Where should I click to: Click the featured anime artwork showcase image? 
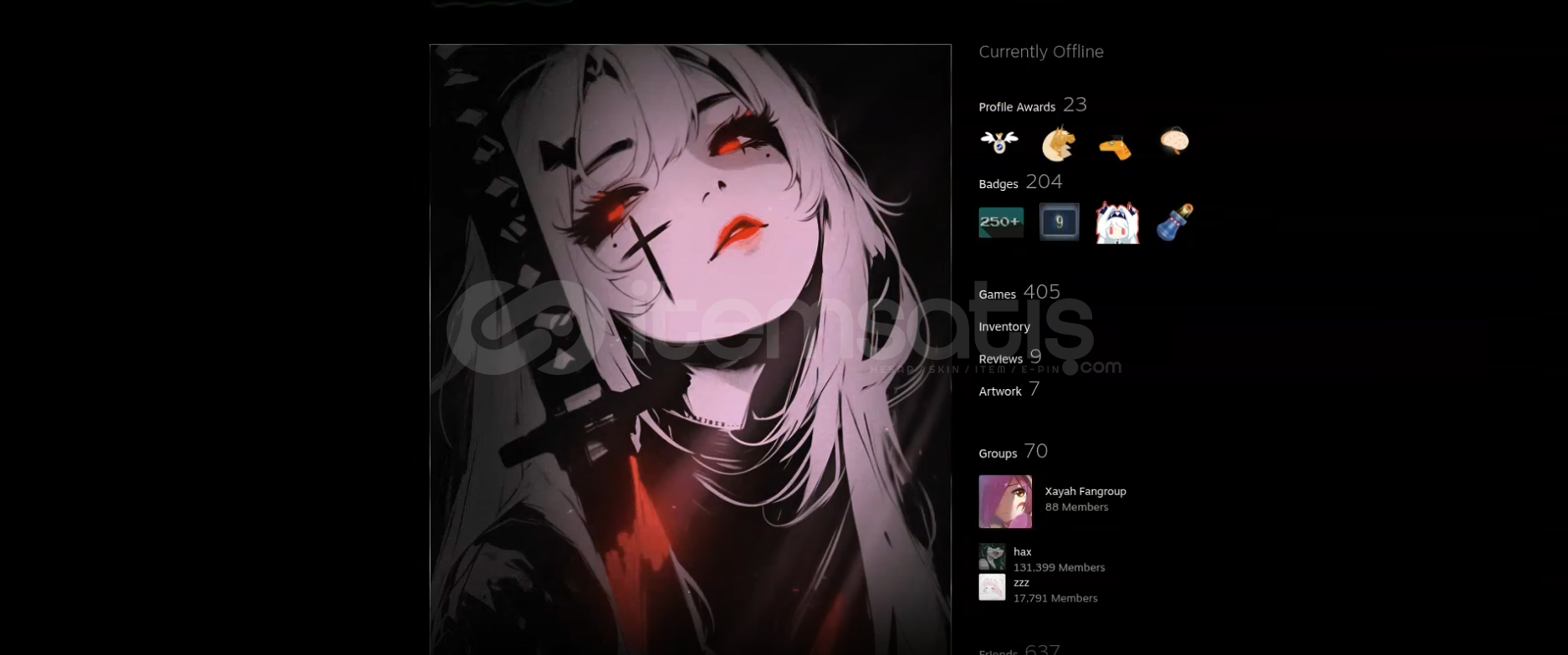coord(690,350)
